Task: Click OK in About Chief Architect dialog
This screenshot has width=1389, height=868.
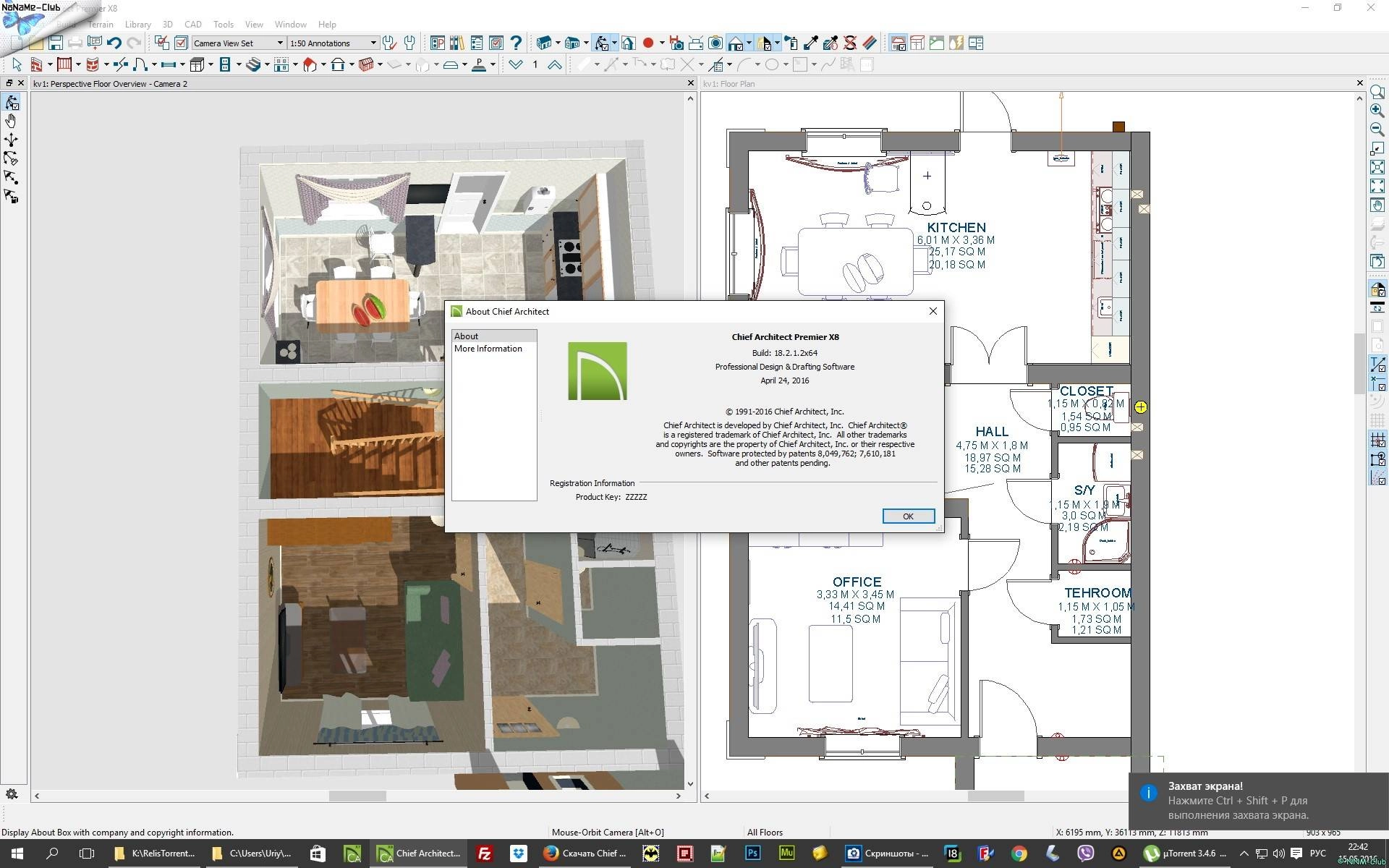Action: (x=908, y=516)
